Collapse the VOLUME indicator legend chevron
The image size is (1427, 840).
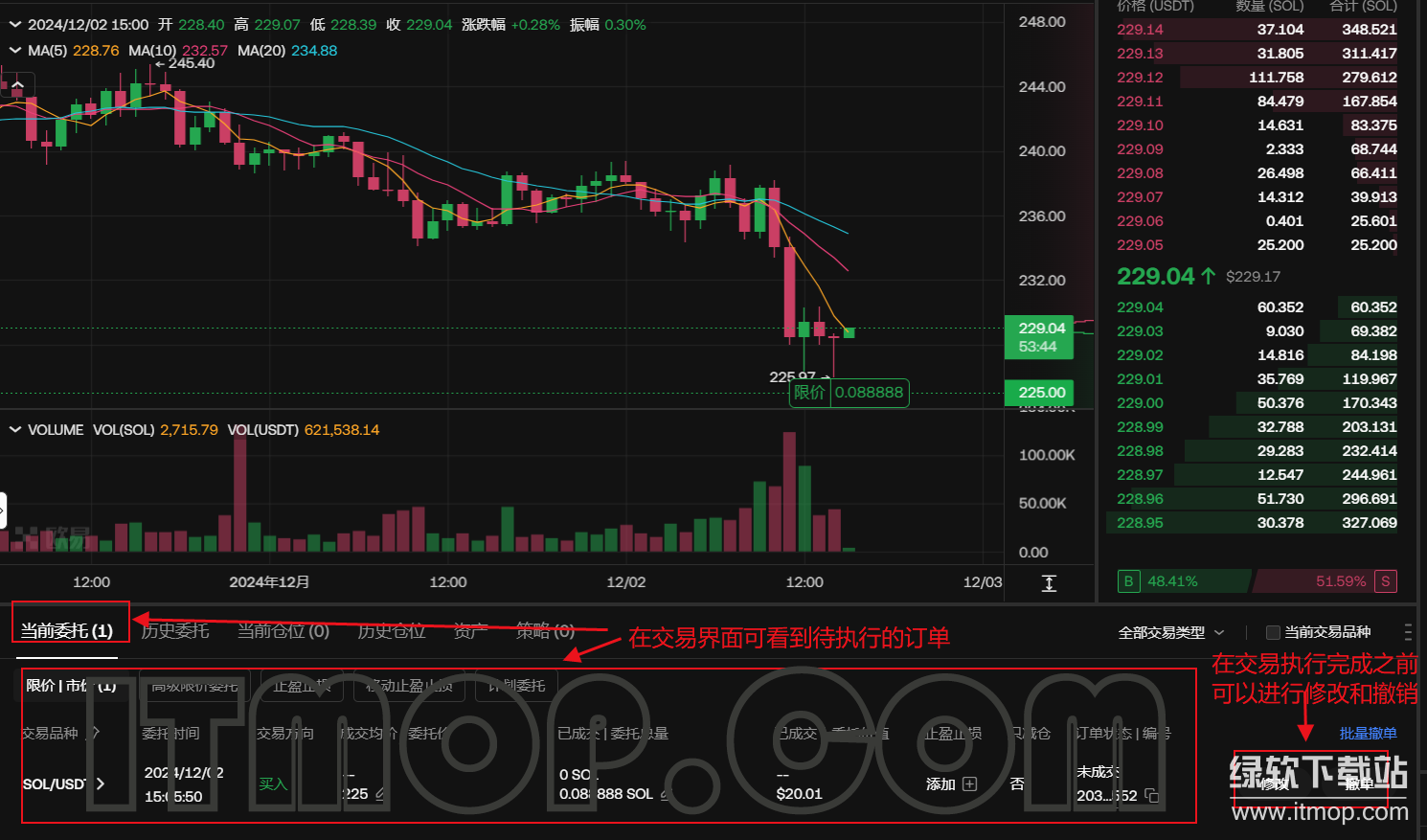click(14, 430)
